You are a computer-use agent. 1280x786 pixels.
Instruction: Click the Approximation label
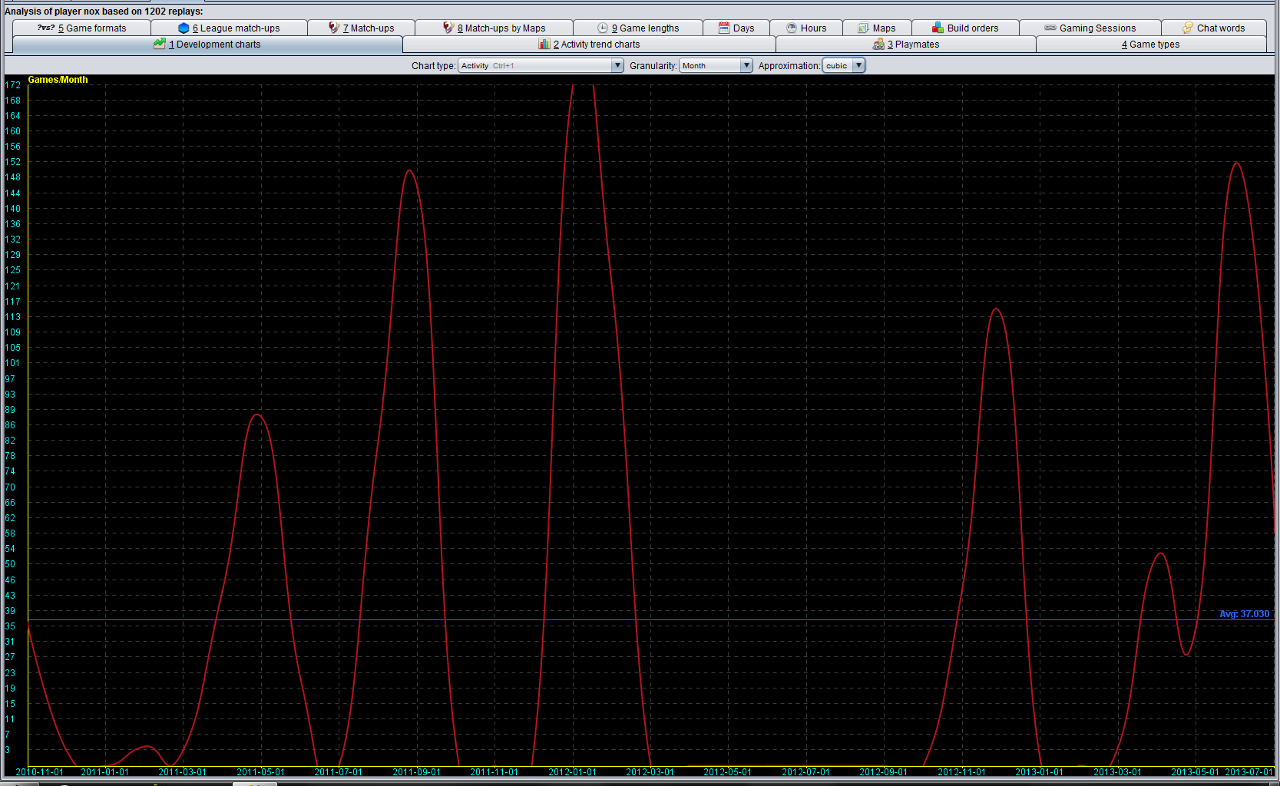[790, 65]
